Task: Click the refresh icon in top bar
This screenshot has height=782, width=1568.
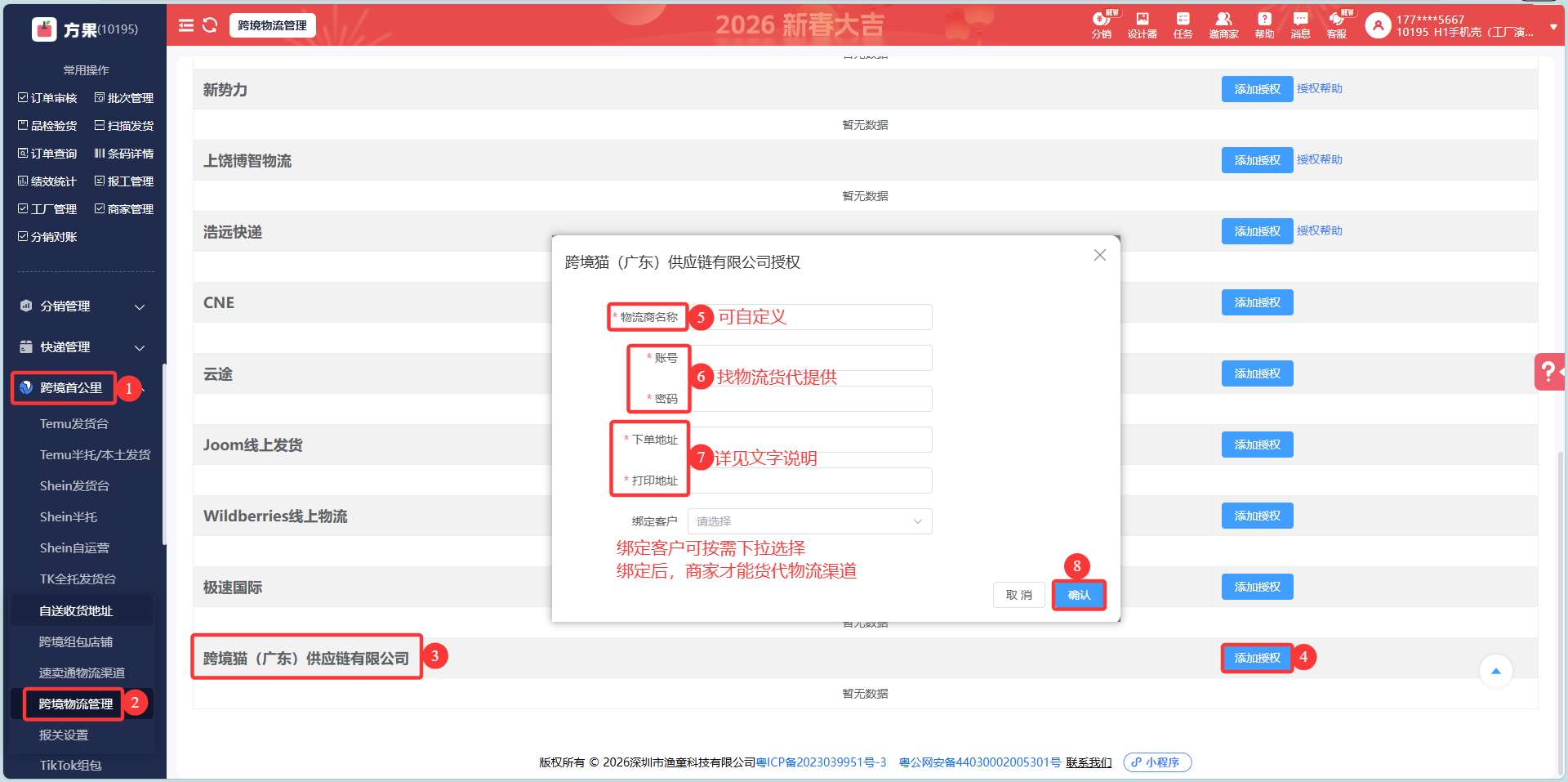Action: [210, 25]
